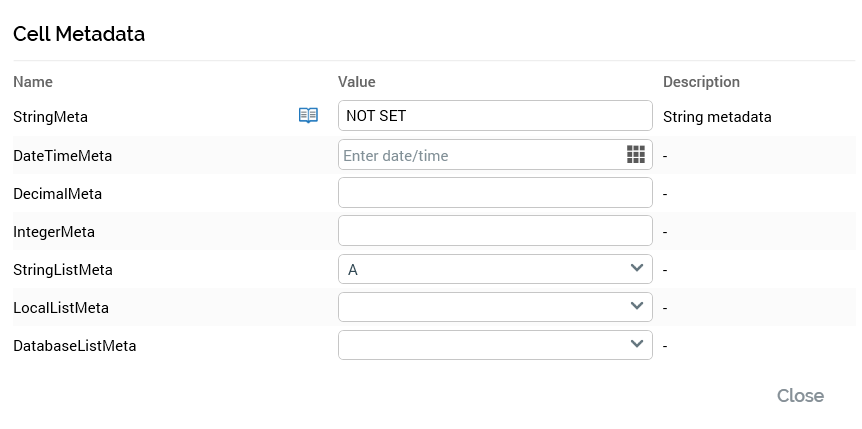Focus the Enter date/time input field
Image resolution: width=862 pixels, height=429 pixels.
(480, 155)
